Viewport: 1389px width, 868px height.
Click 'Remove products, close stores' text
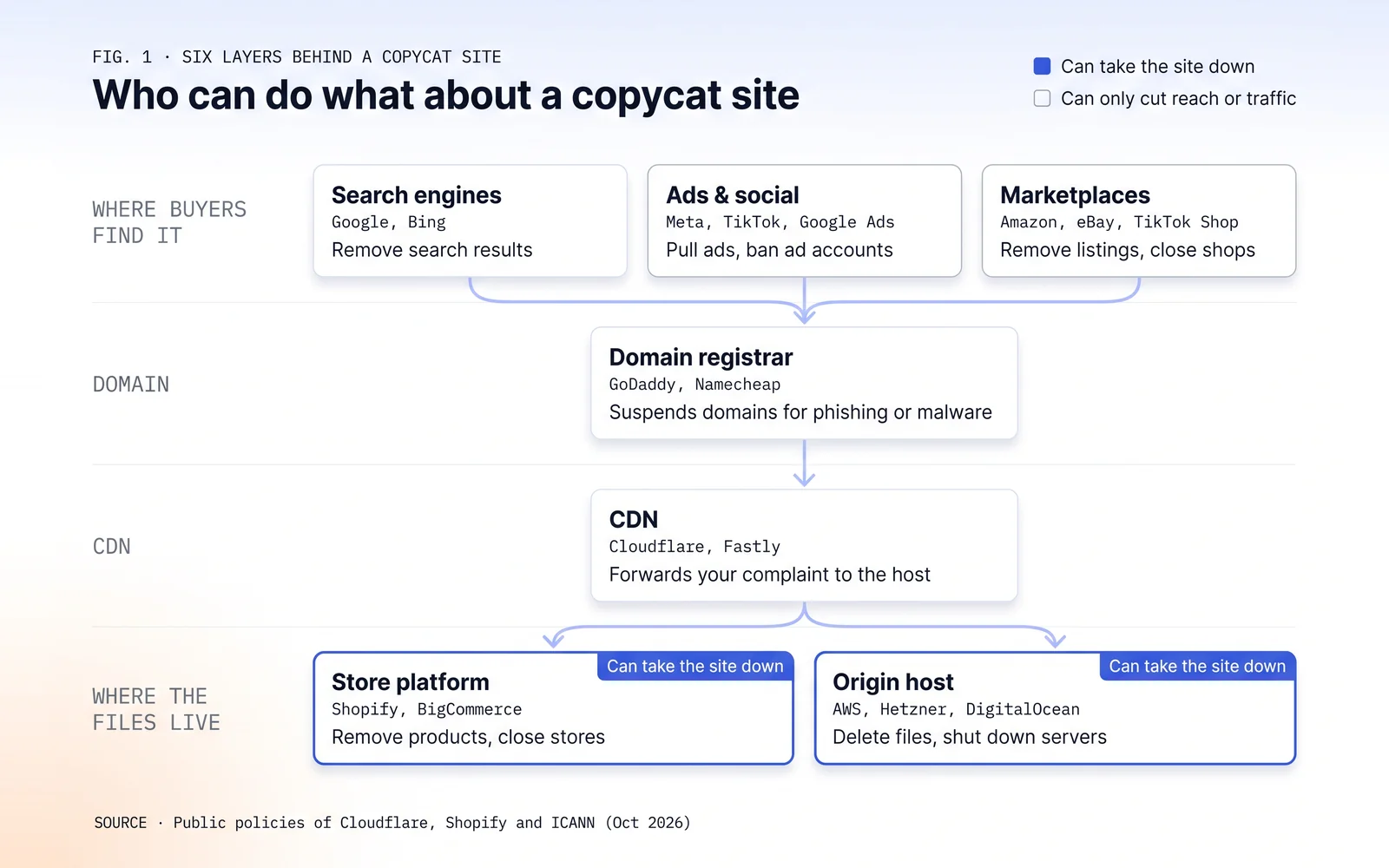(x=469, y=737)
